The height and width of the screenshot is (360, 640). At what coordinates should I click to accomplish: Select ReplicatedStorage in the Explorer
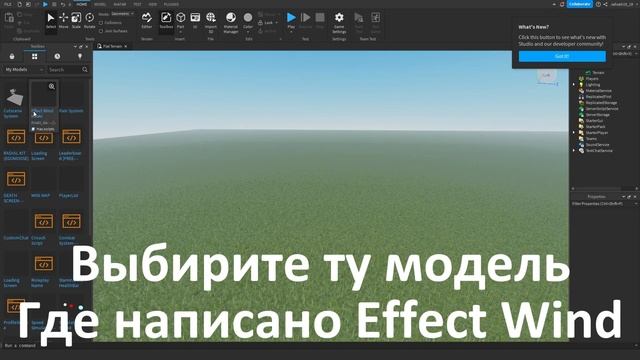pos(601,102)
